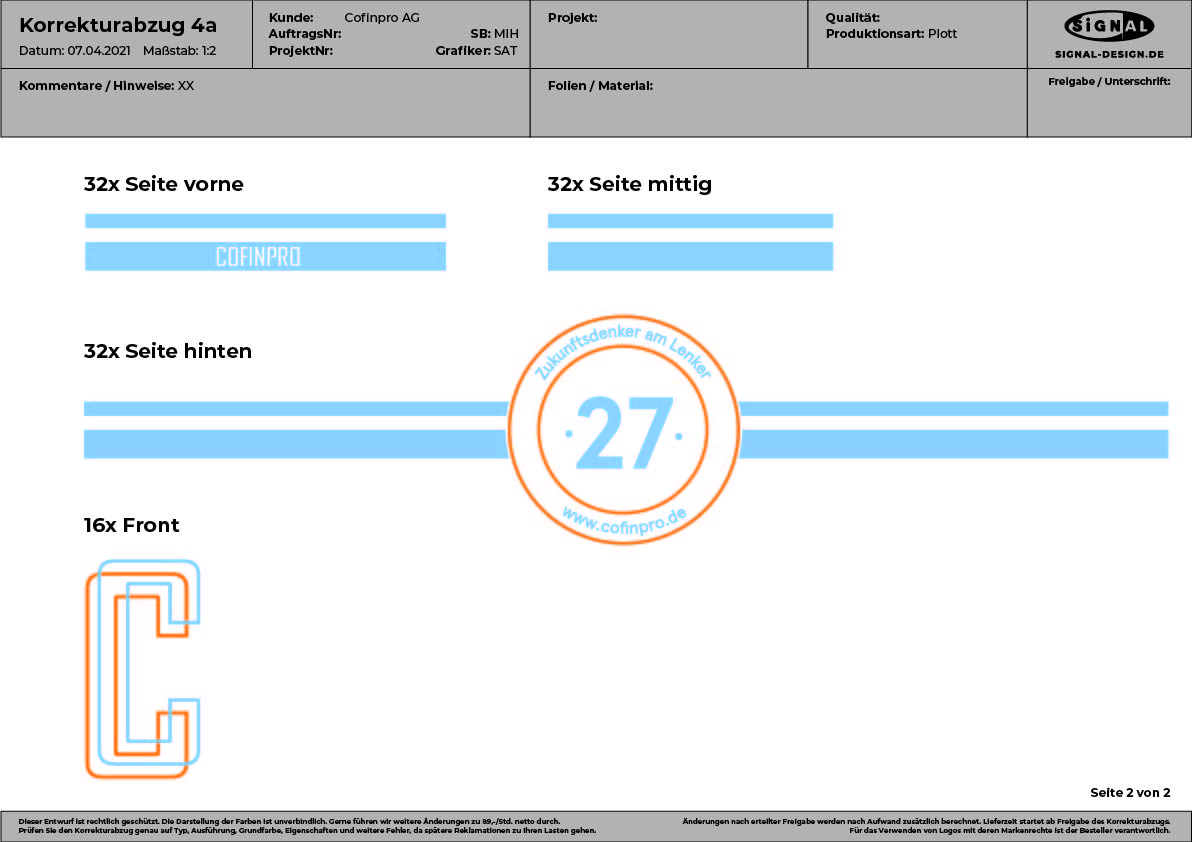Viewport: 1192px width, 842px height.
Task: Click the "Freigabe / Unterschrift:" label
Action: (1109, 81)
